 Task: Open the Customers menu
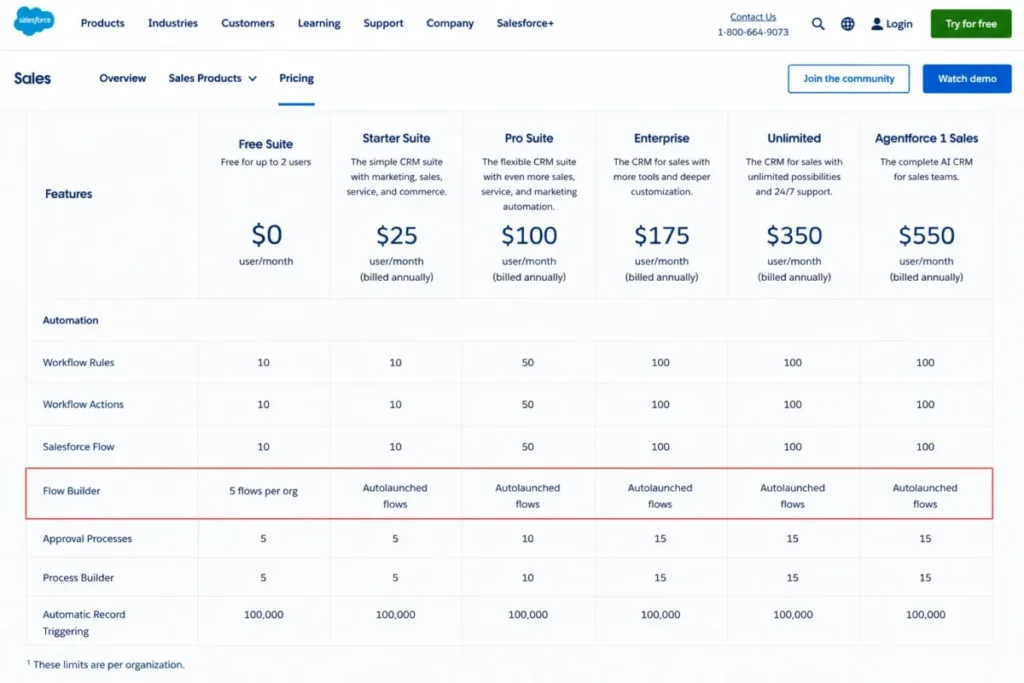[248, 23]
